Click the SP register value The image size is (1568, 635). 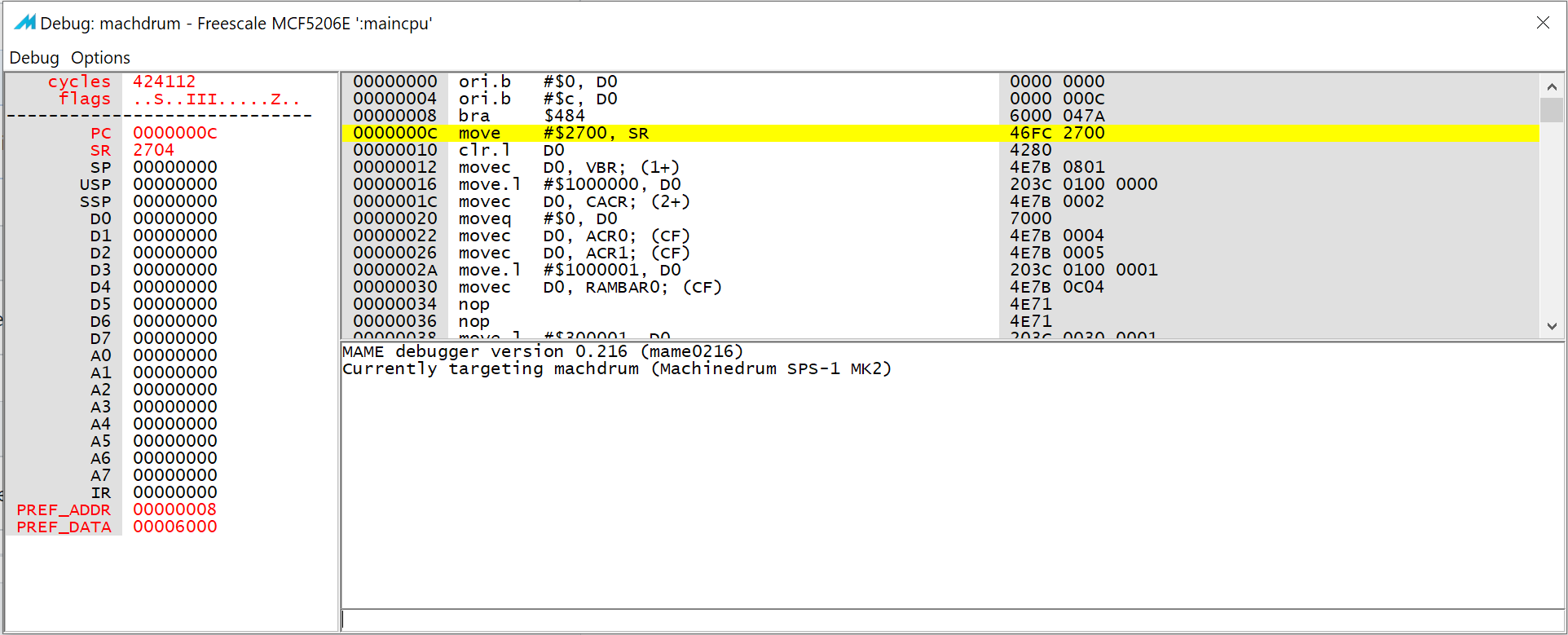(x=175, y=167)
